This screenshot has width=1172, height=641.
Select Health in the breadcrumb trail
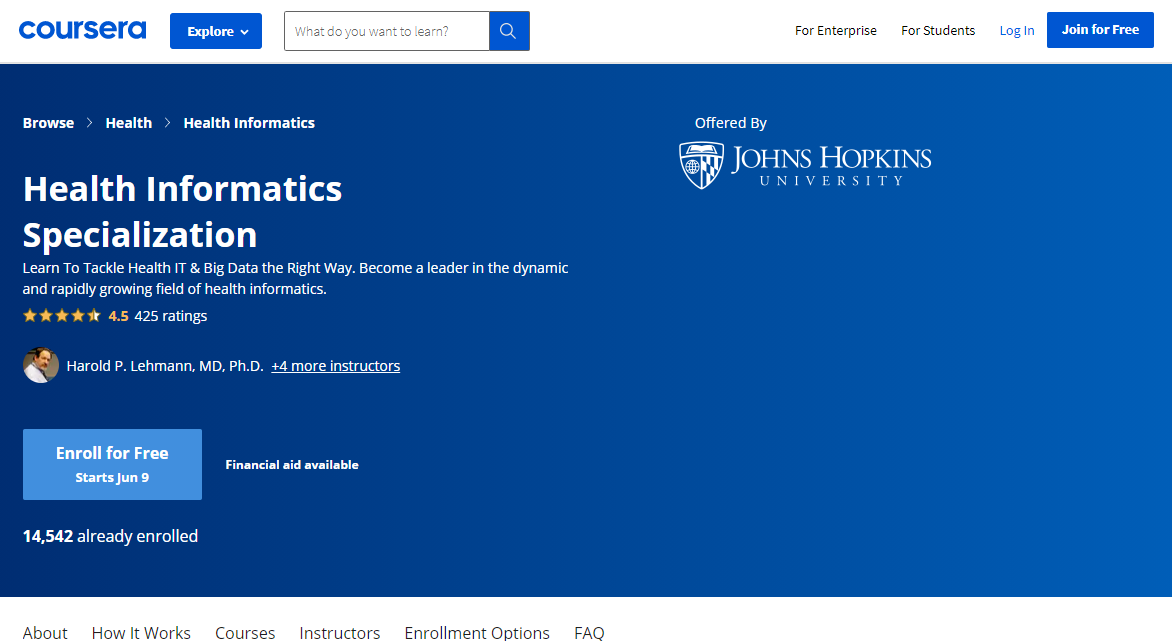pos(129,123)
